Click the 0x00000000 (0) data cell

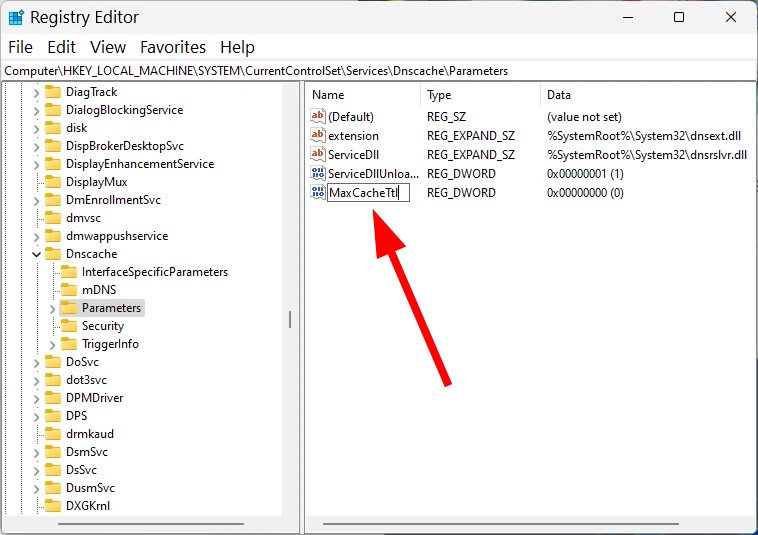tap(585, 193)
